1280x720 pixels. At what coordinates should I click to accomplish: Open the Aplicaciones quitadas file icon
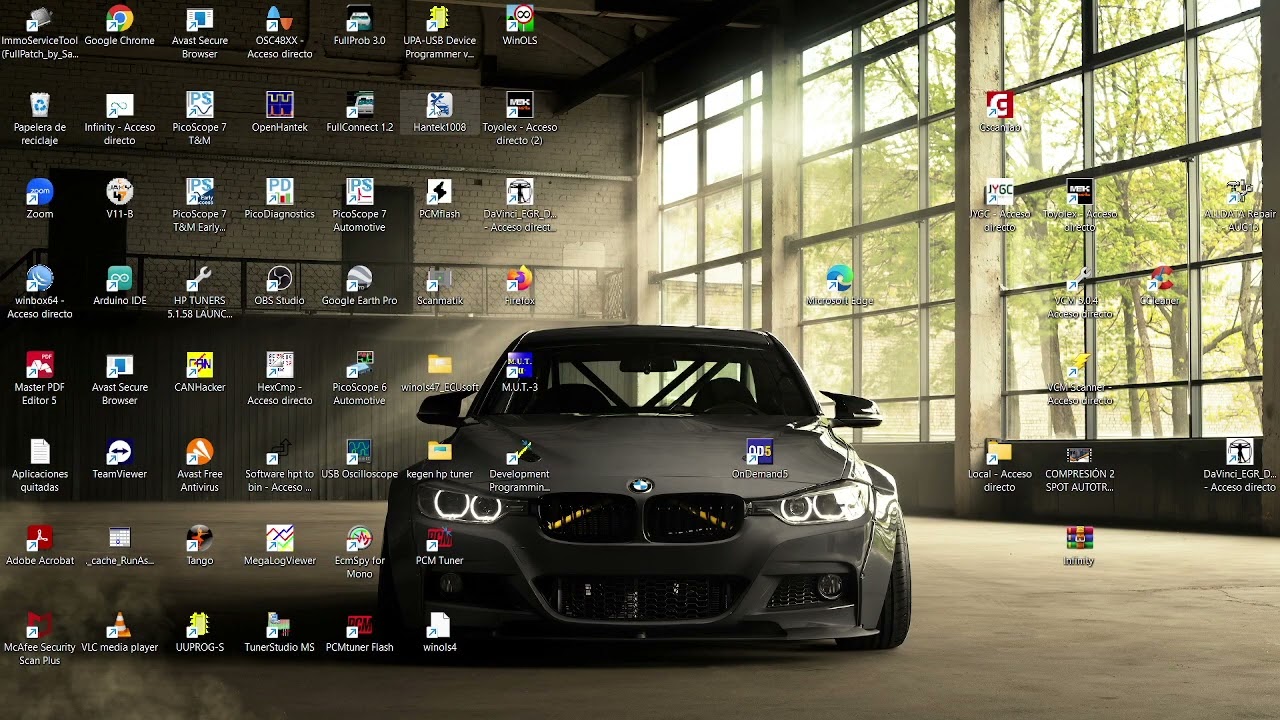pyautogui.click(x=40, y=452)
